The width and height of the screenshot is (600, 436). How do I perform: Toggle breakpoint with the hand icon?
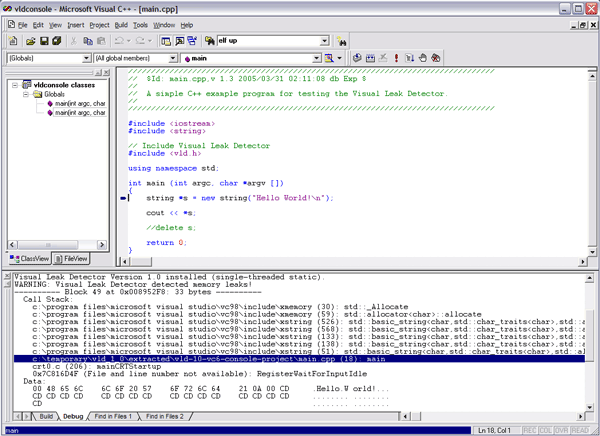(424, 59)
